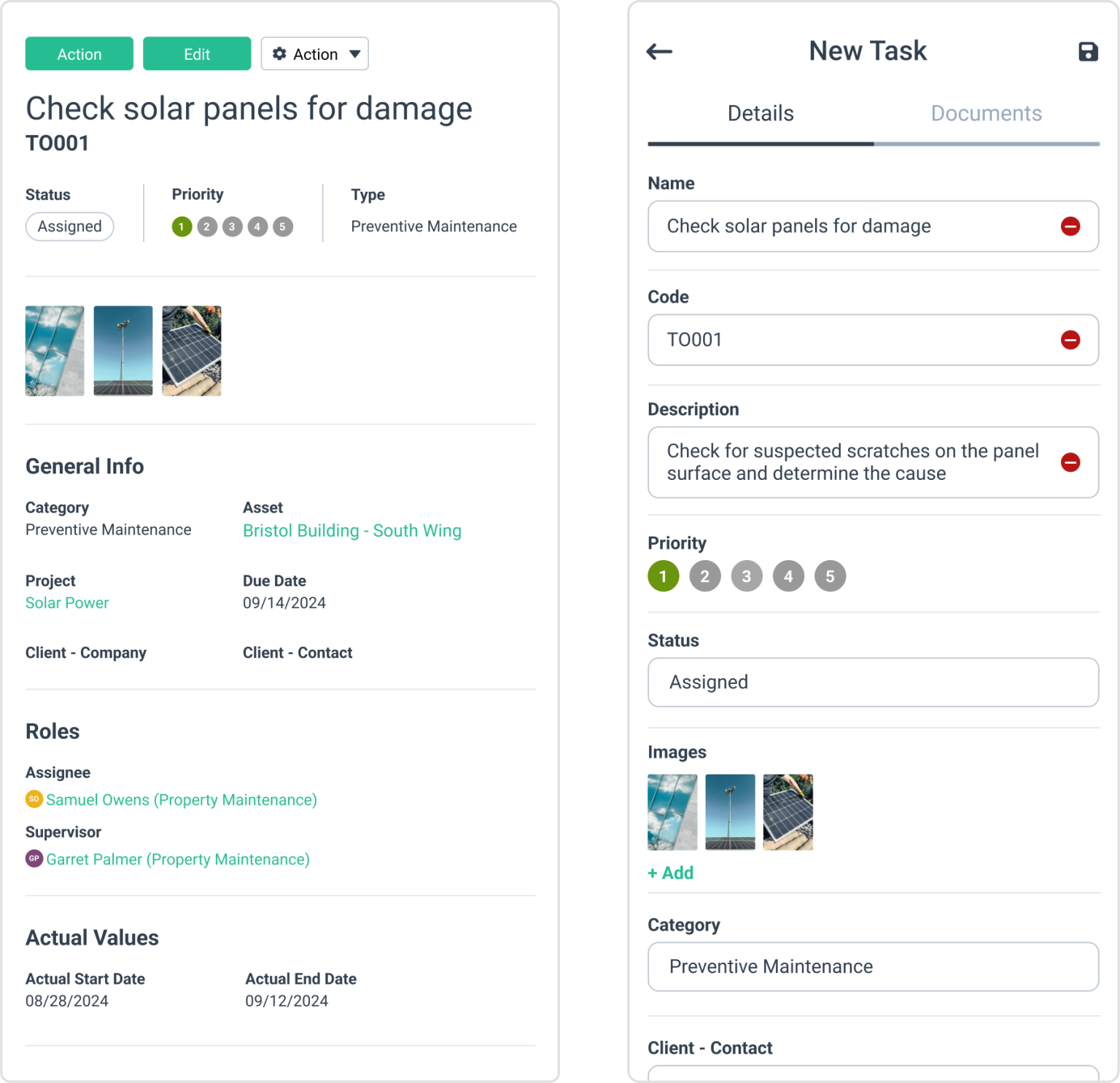Click the save icon in New Task header
1120x1083 pixels.
point(1088,50)
